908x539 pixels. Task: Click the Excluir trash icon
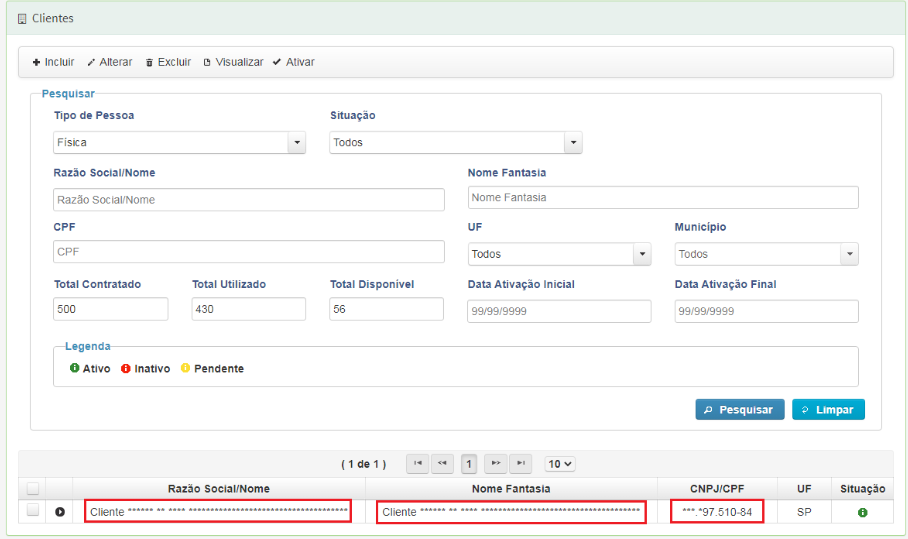(x=149, y=63)
